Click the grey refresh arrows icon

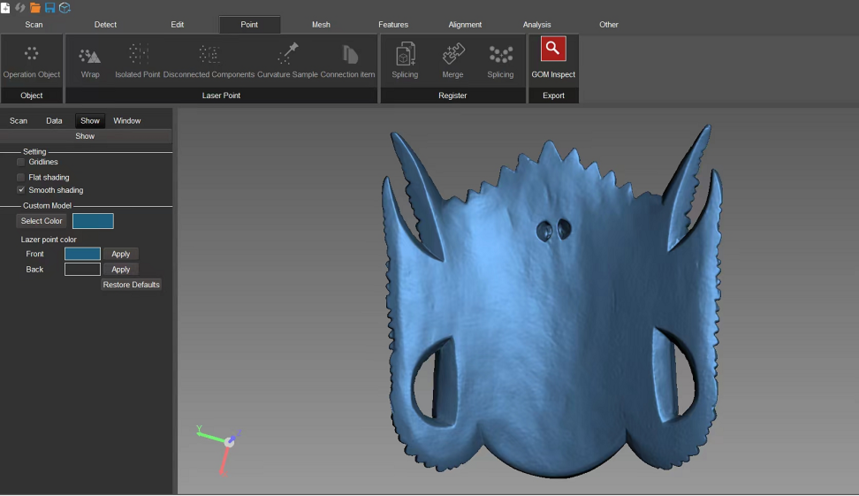click(x=20, y=8)
